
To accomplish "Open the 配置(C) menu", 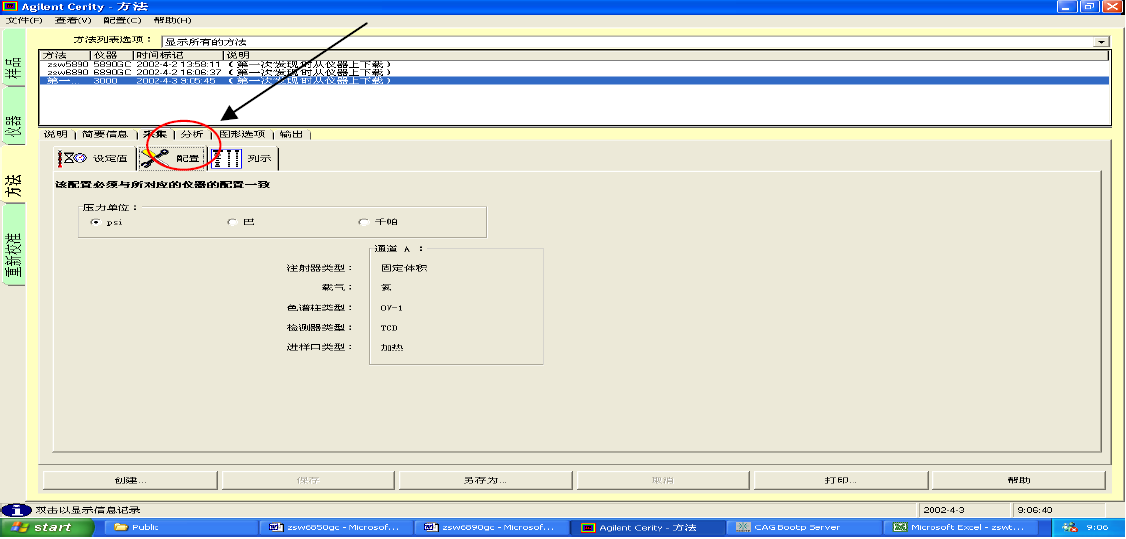I will (x=124, y=20).
